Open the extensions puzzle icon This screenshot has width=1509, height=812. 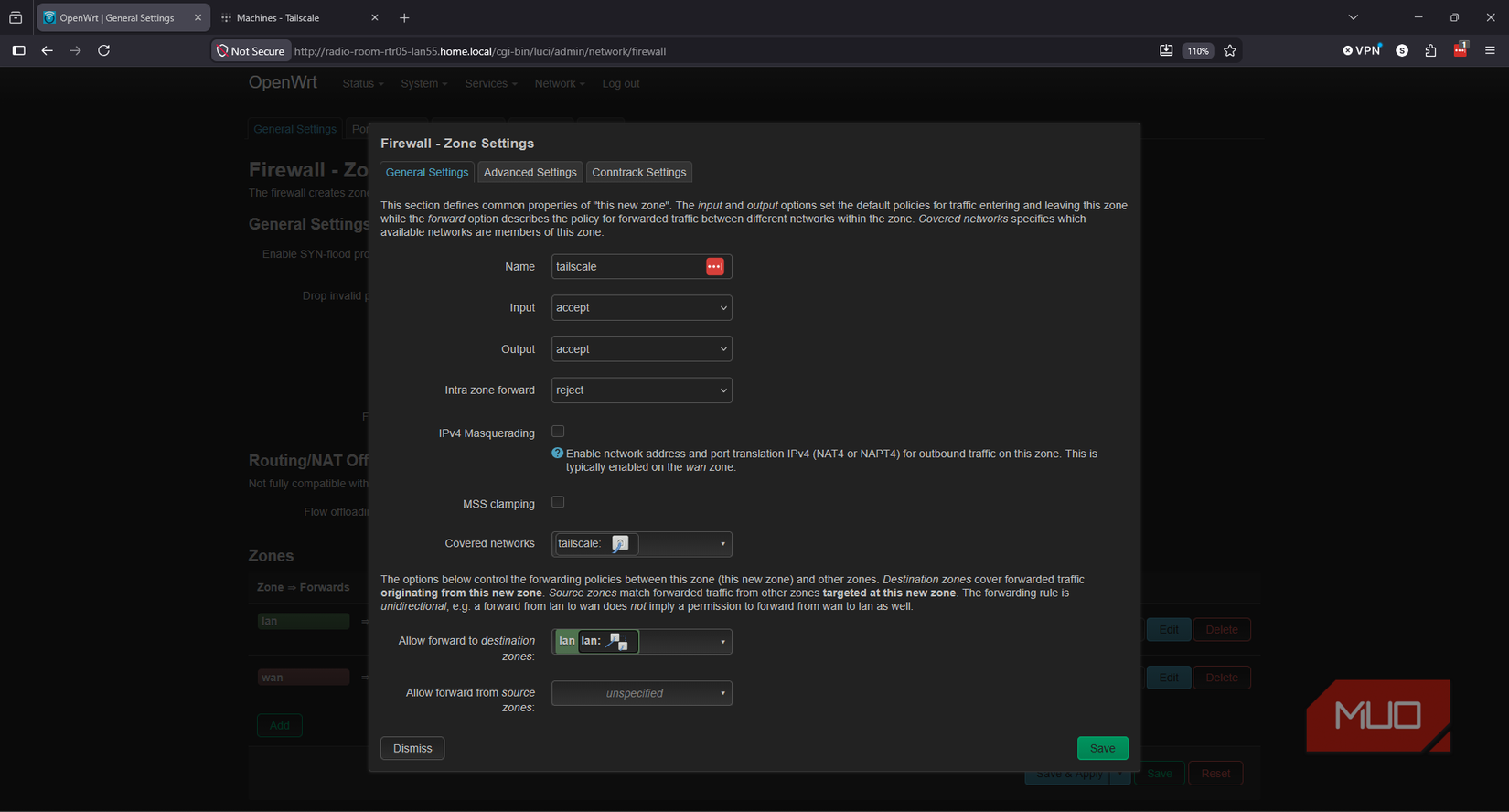(x=1430, y=51)
